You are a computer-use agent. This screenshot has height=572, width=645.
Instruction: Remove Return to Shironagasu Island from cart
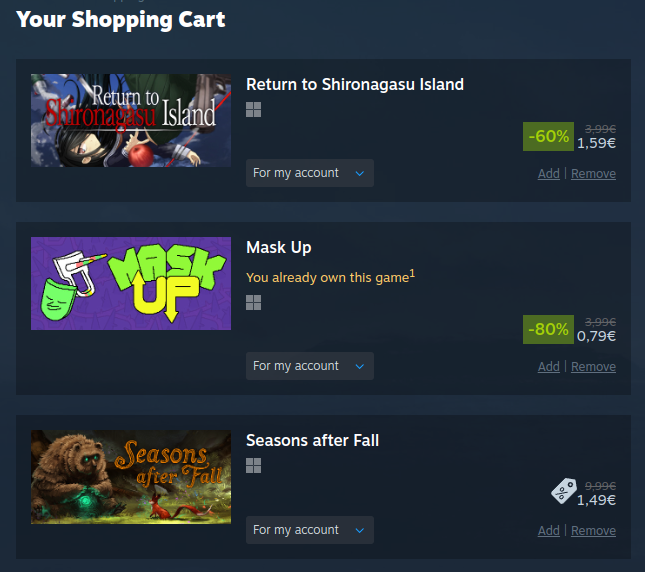coord(593,174)
